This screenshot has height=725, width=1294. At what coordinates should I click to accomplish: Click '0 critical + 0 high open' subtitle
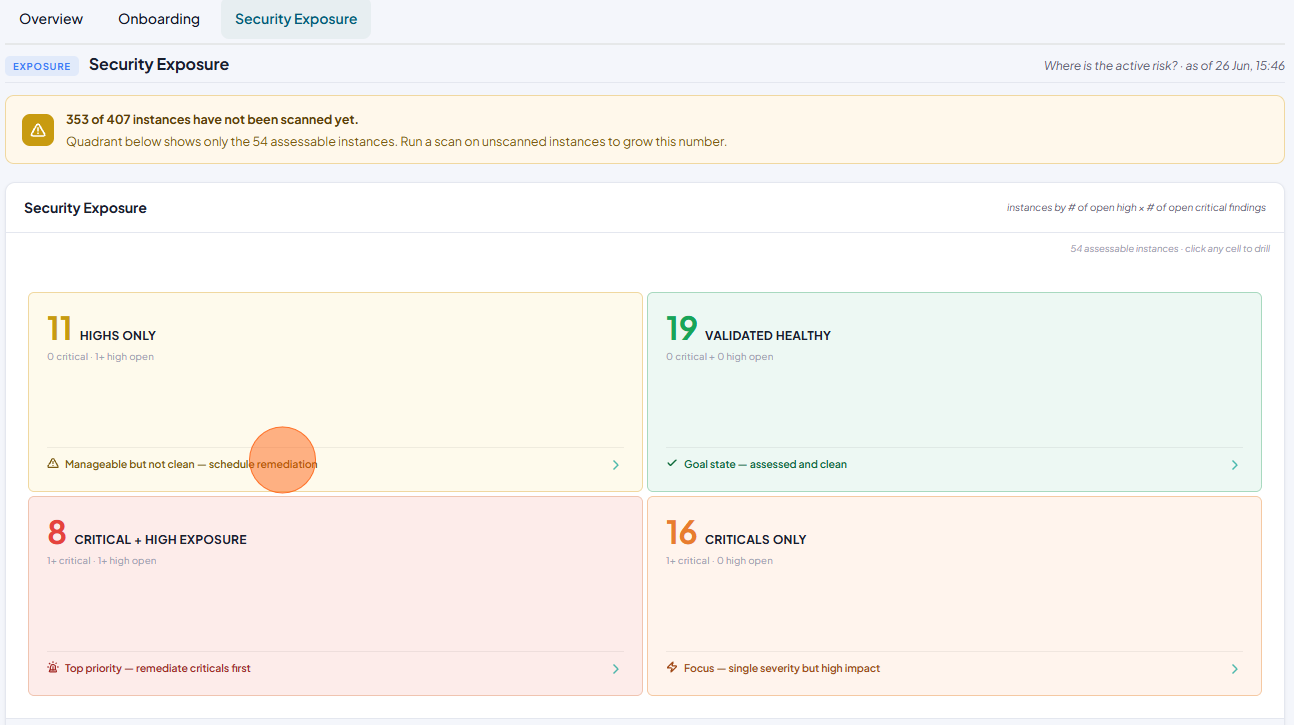pos(720,357)
